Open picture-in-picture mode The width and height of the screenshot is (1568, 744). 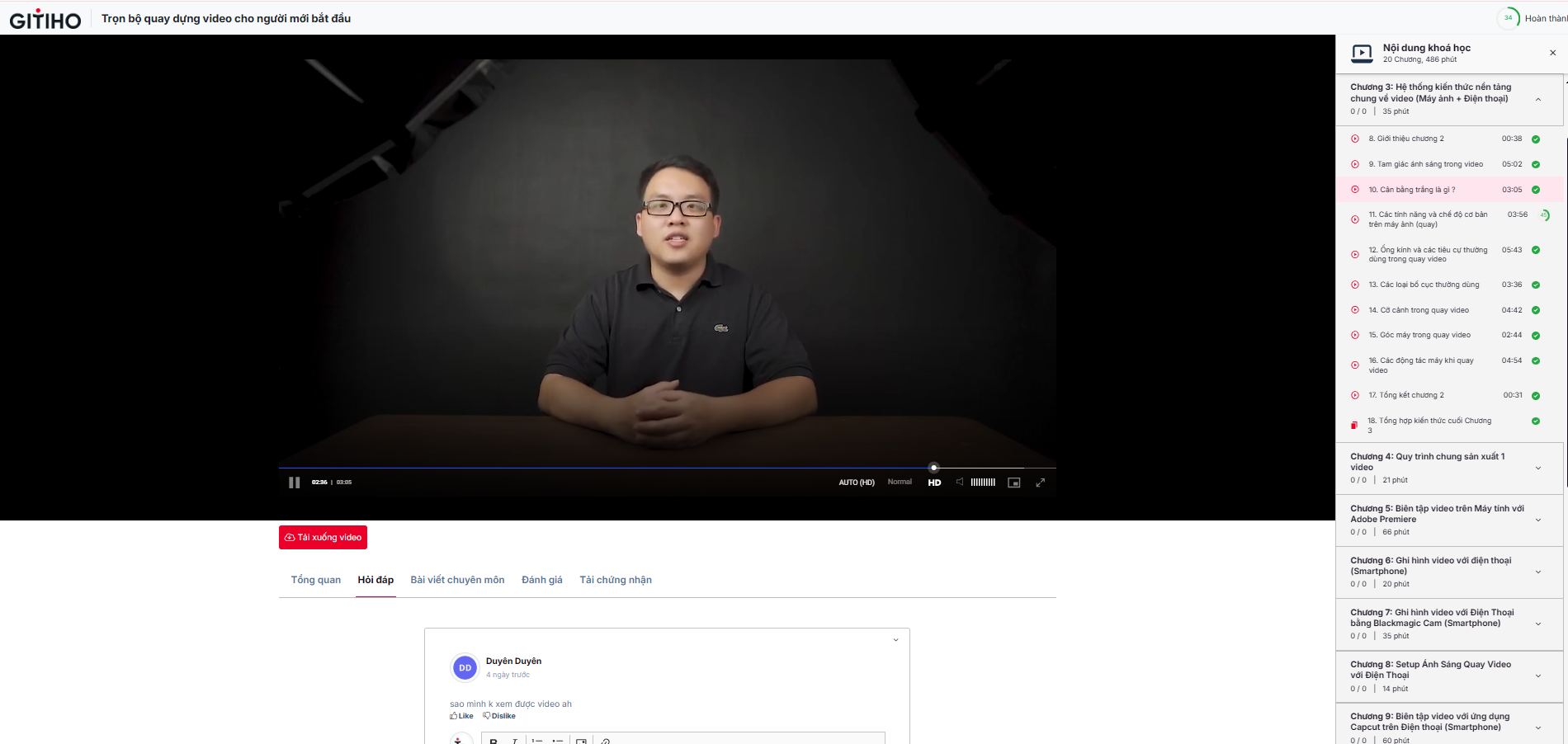pos(1014,483)
